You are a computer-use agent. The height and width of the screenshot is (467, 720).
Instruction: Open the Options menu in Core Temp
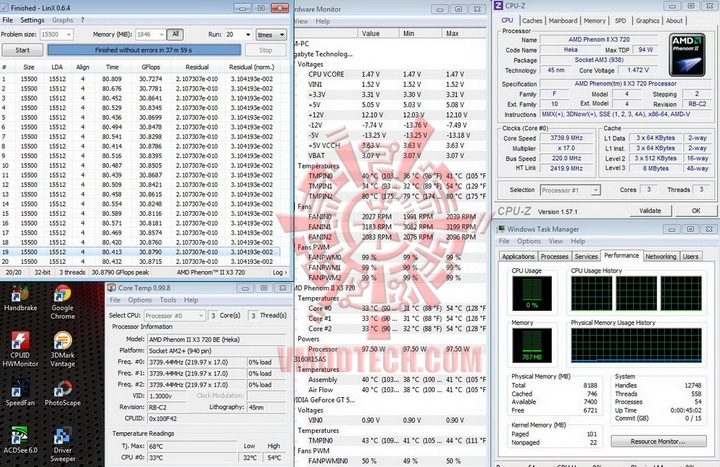click(x=140, y=300)
